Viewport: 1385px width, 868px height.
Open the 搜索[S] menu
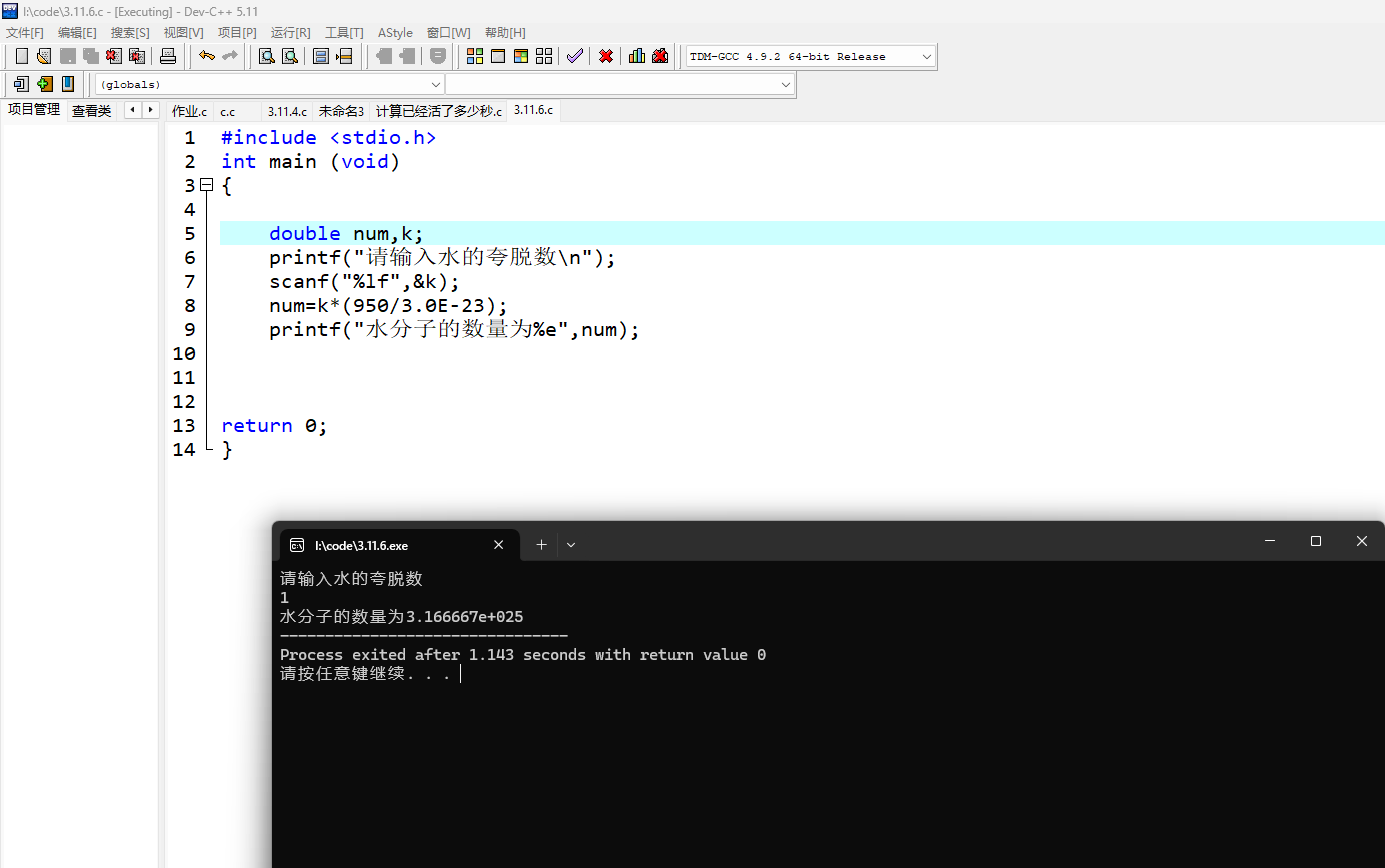tap(130, 33)
